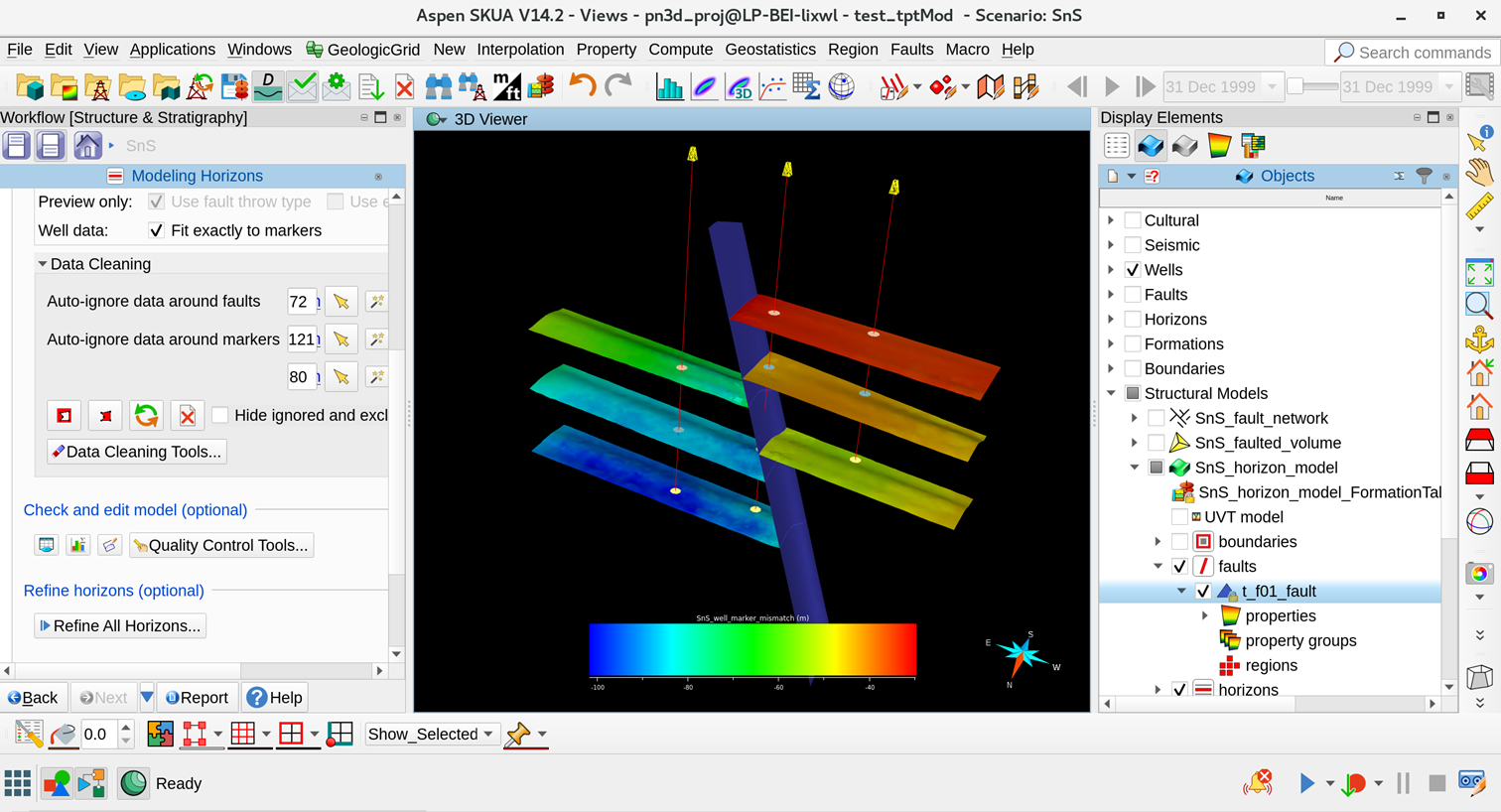This screenshot has height=812, width=1501.
Task: Uncheck the t_f01_fault checkbox
Action: (1203, 592)
